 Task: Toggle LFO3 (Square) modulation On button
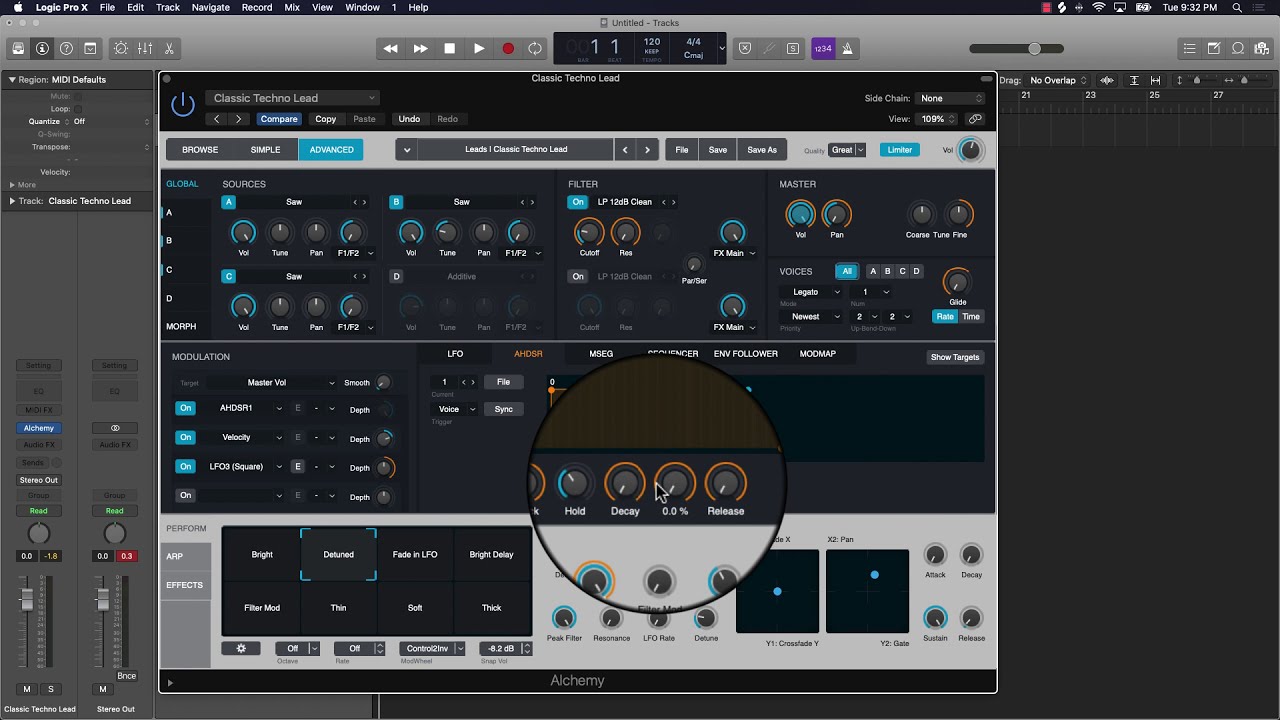tap(185, 466)
